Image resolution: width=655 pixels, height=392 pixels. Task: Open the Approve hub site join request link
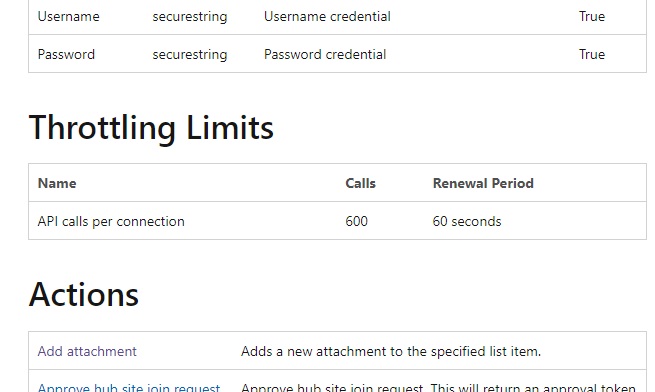tap(129, 387)
